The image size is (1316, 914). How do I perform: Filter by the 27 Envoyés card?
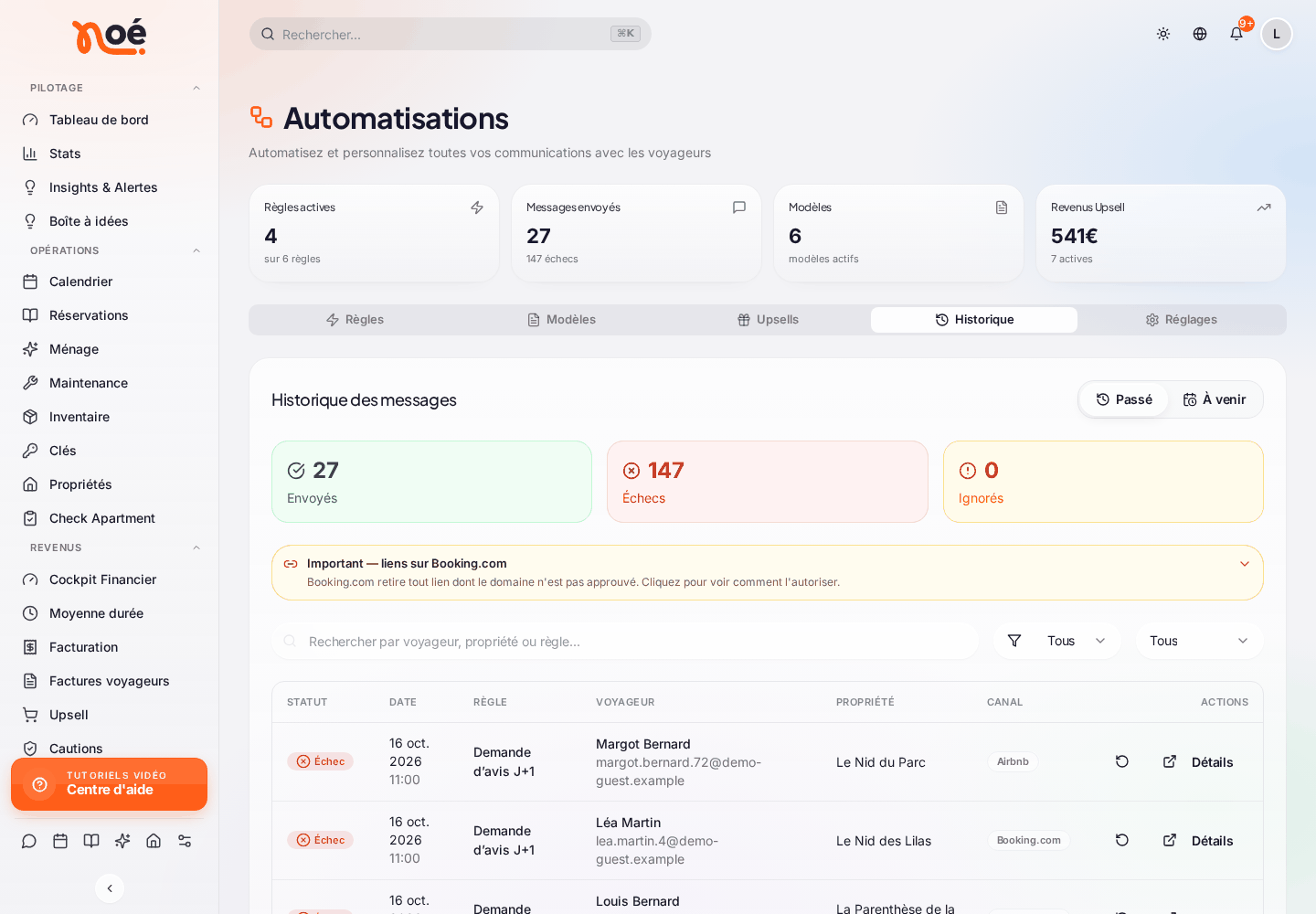pyautogui.click(x=431, y=482)
